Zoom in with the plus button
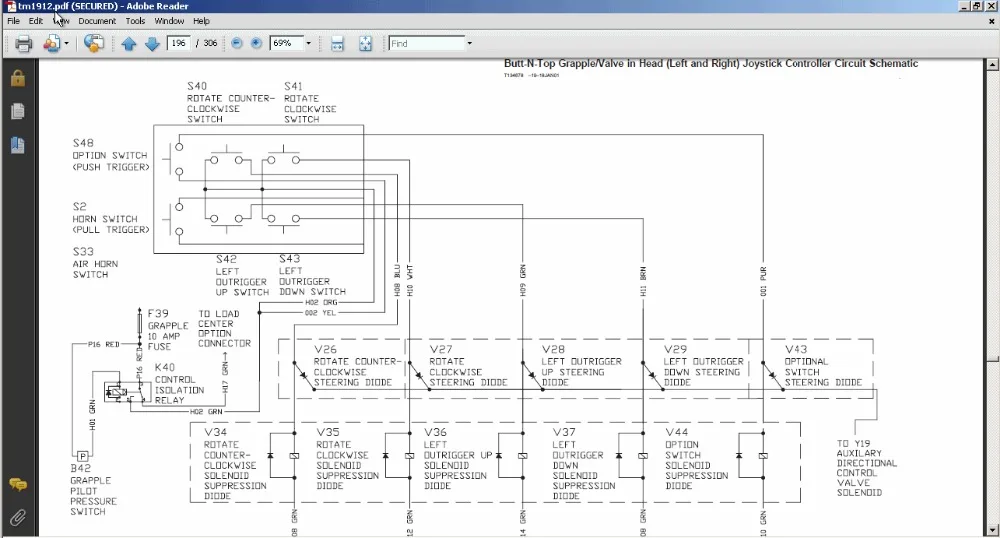The width and height of the screenshot is (1000, 538). pos(256,44)
